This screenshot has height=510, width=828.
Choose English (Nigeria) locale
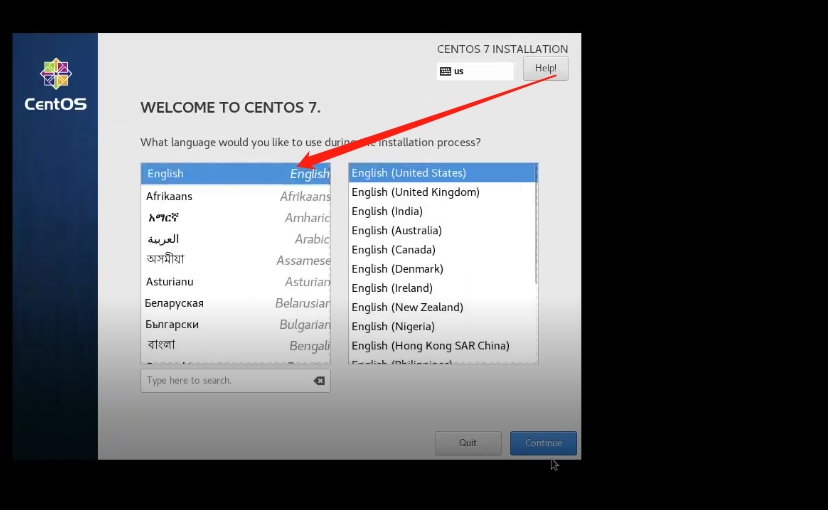442,326
